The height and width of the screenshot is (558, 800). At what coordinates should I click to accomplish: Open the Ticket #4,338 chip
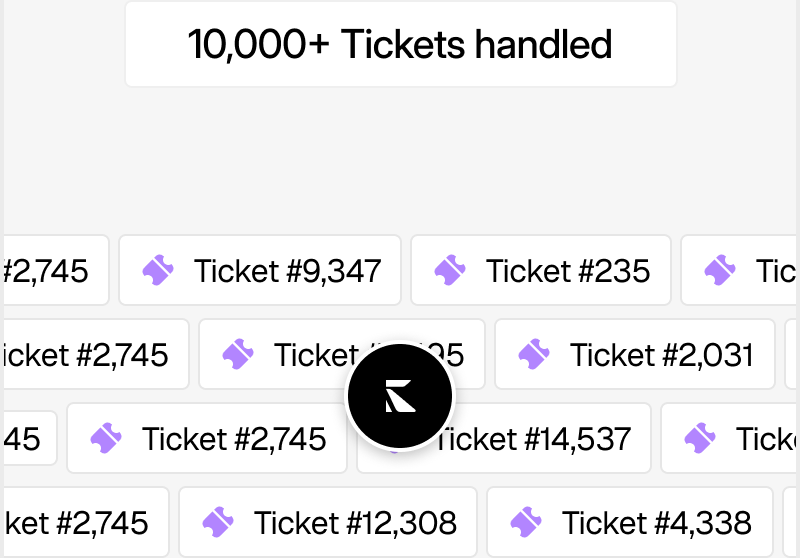click(630, 522)
